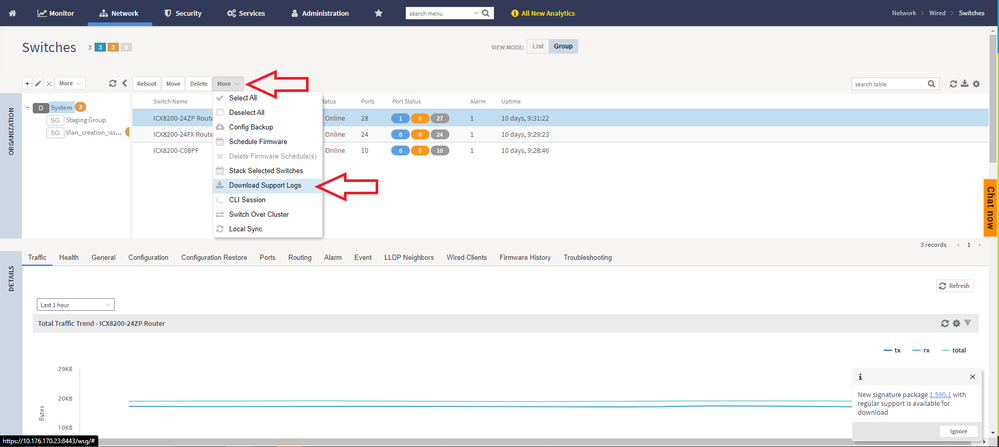Open favorites via the star icon
Screen dimensions: 999x447
[x=378, y=13]
